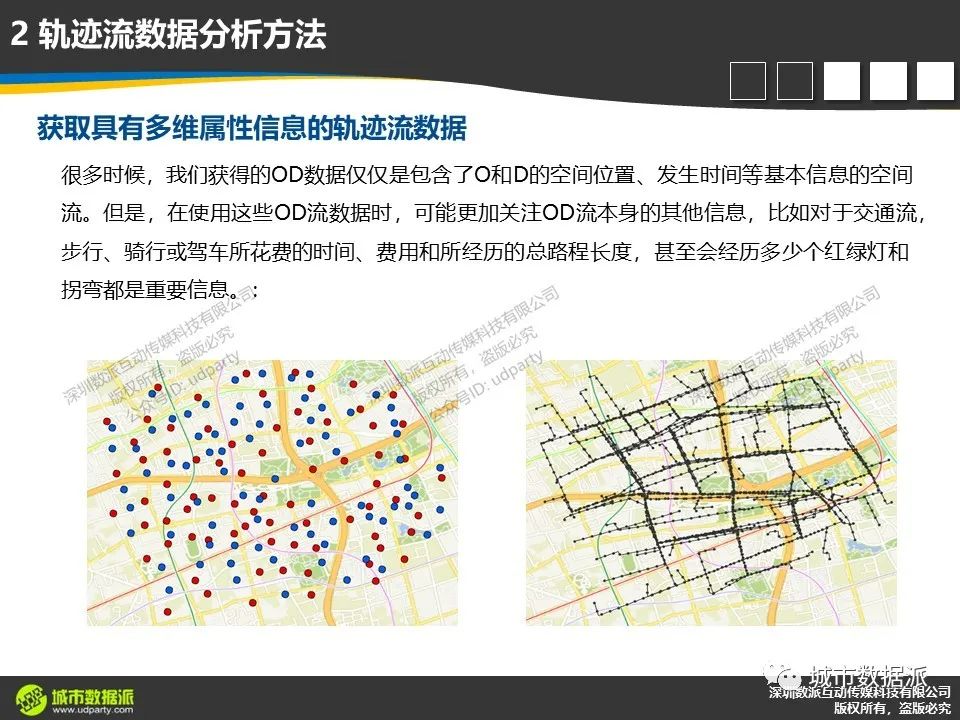The image size is (960, 720).
Task: Open the www.udparty.com link
Action: tap(92, 710)
